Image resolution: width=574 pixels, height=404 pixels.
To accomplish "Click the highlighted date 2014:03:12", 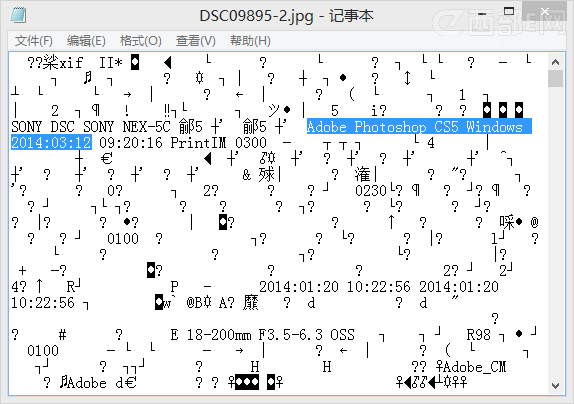I will pyautogui.click(x=51, y=142).
